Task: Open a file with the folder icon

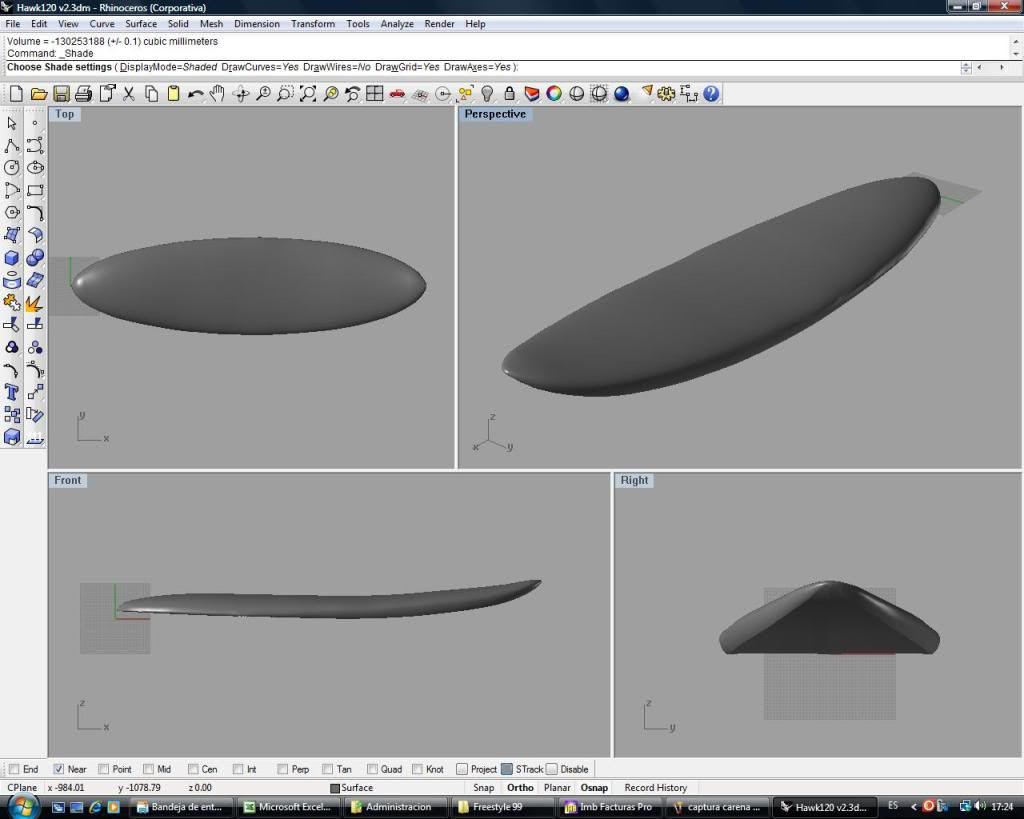Action: [39, 94]
